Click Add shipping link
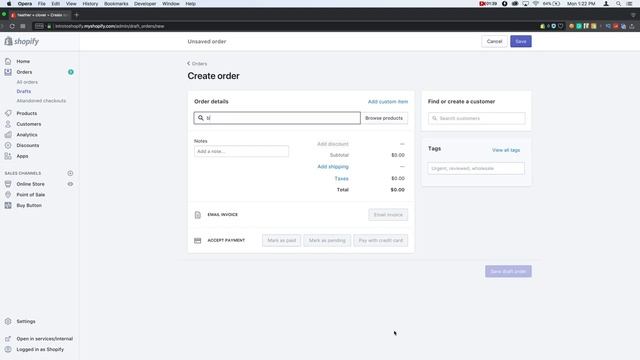The image size is (640, 360). (333, 167)
